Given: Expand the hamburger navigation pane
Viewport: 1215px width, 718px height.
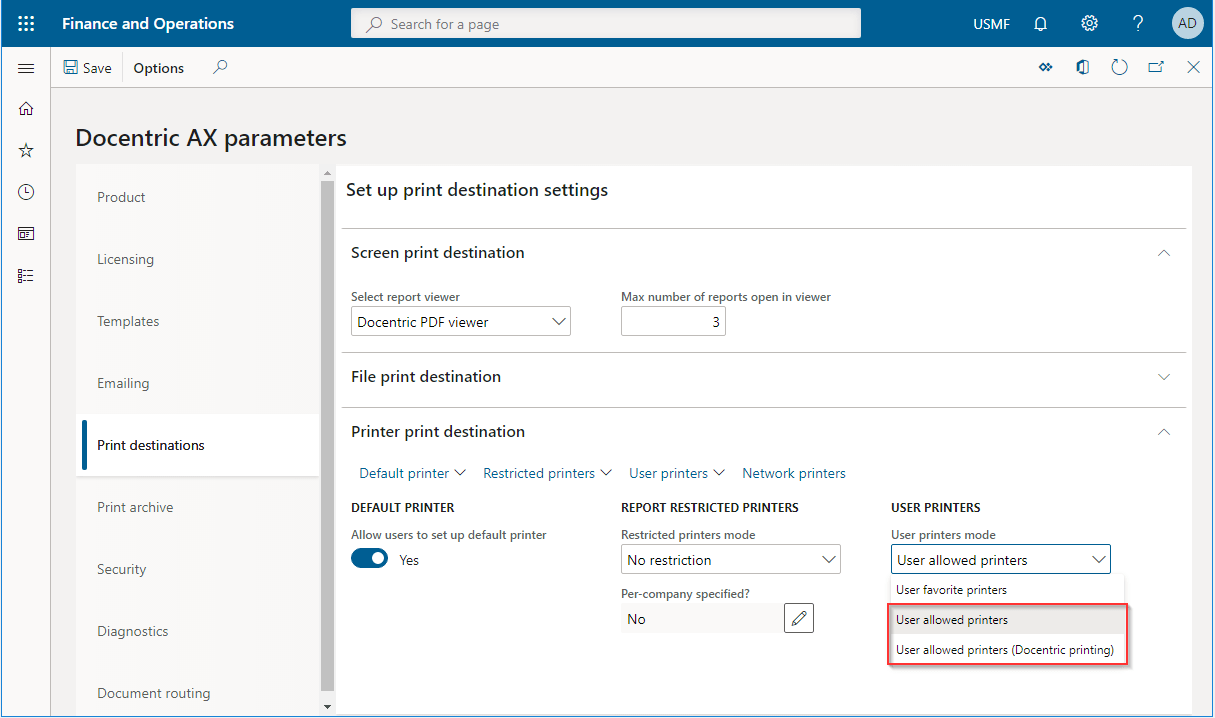Looking at the screenshot, I should click(26, 68).
